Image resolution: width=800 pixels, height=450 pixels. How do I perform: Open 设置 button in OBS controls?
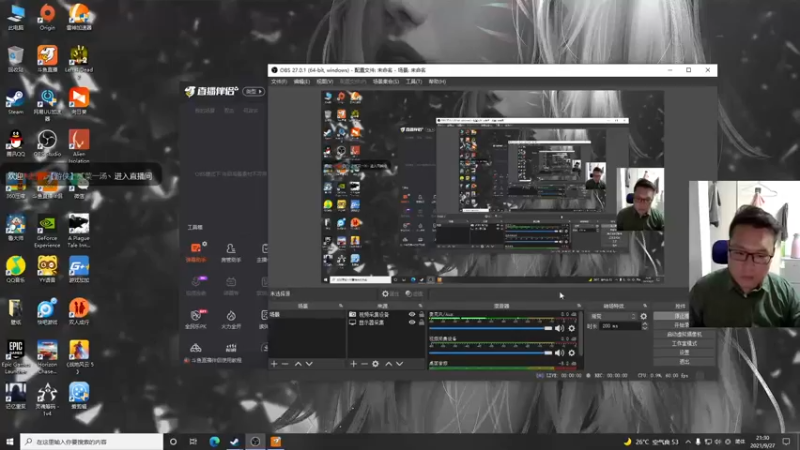tap(684, 353)
